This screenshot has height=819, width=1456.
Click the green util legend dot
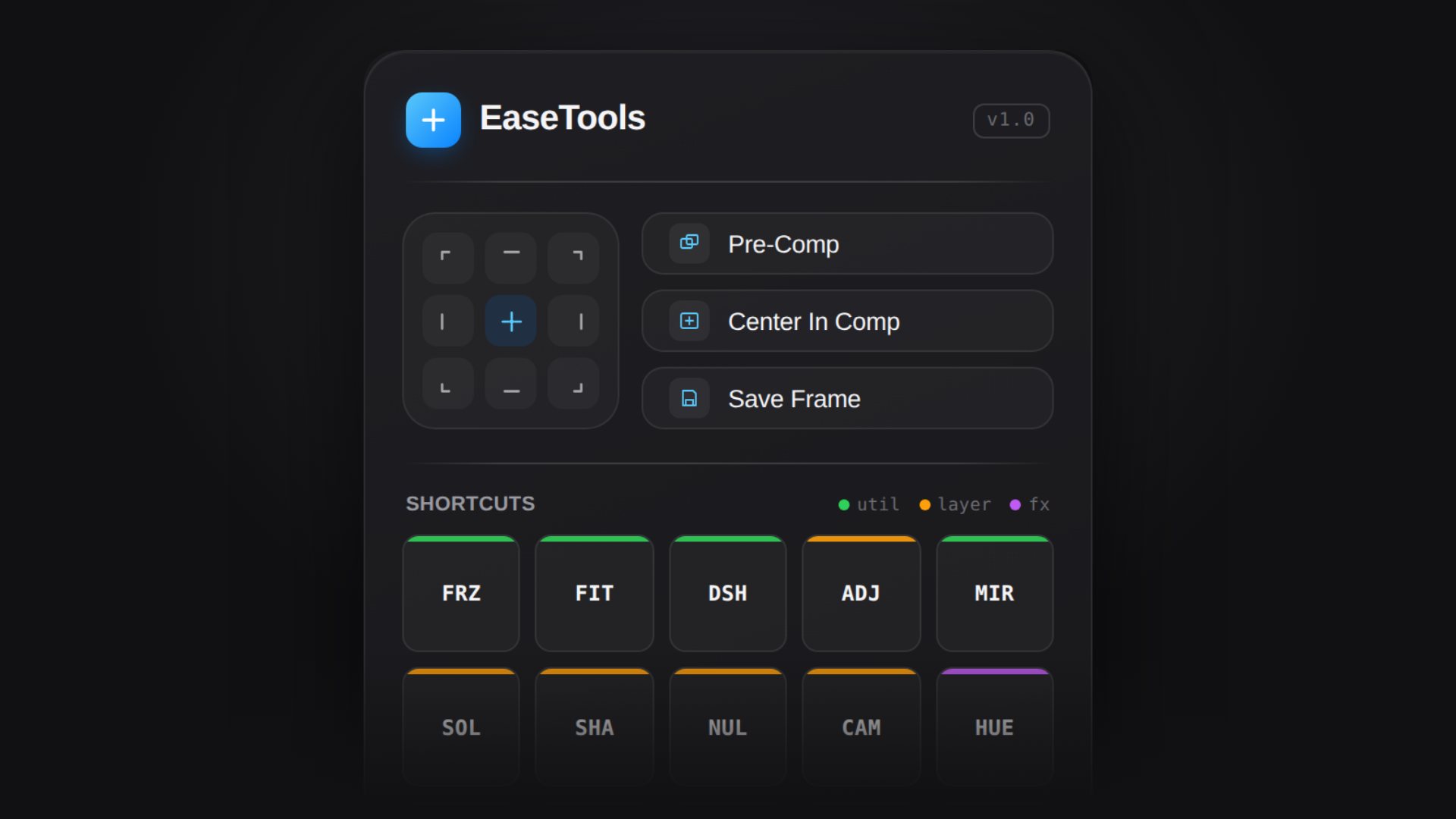(844, 505)
